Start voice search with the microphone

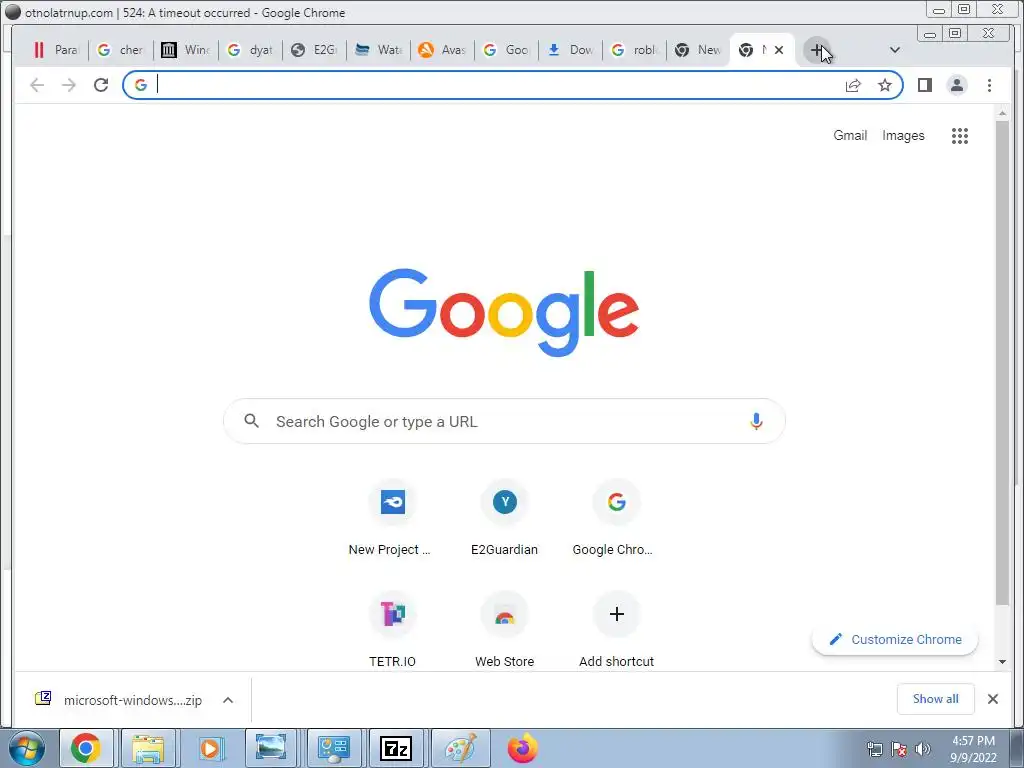[756, 421]
